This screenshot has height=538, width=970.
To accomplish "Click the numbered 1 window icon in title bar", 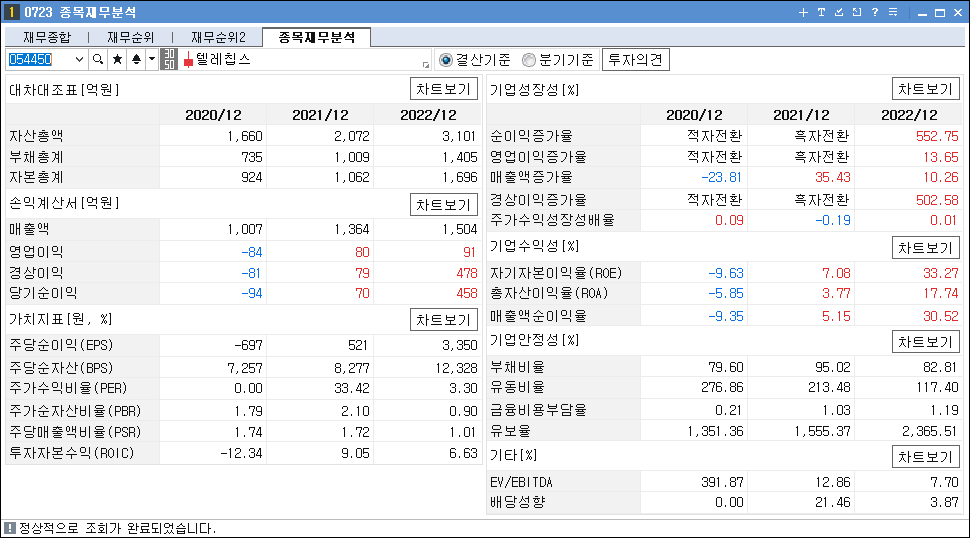I will [x=11, y=12].
